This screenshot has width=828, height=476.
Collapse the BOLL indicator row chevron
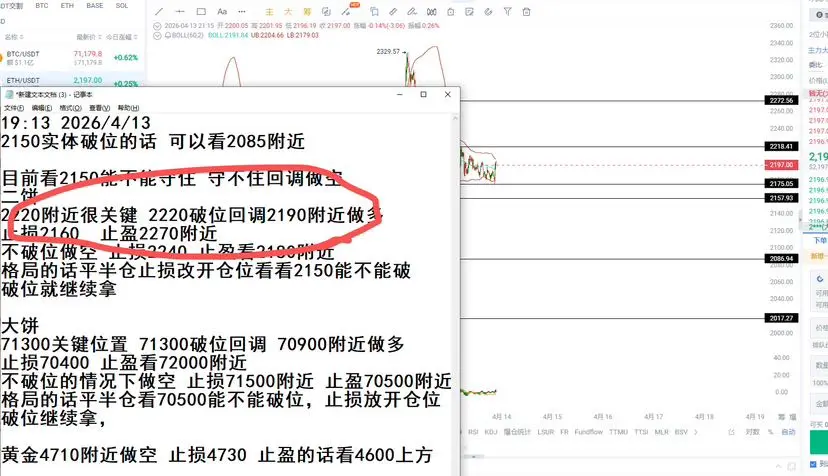pos(157,35)
